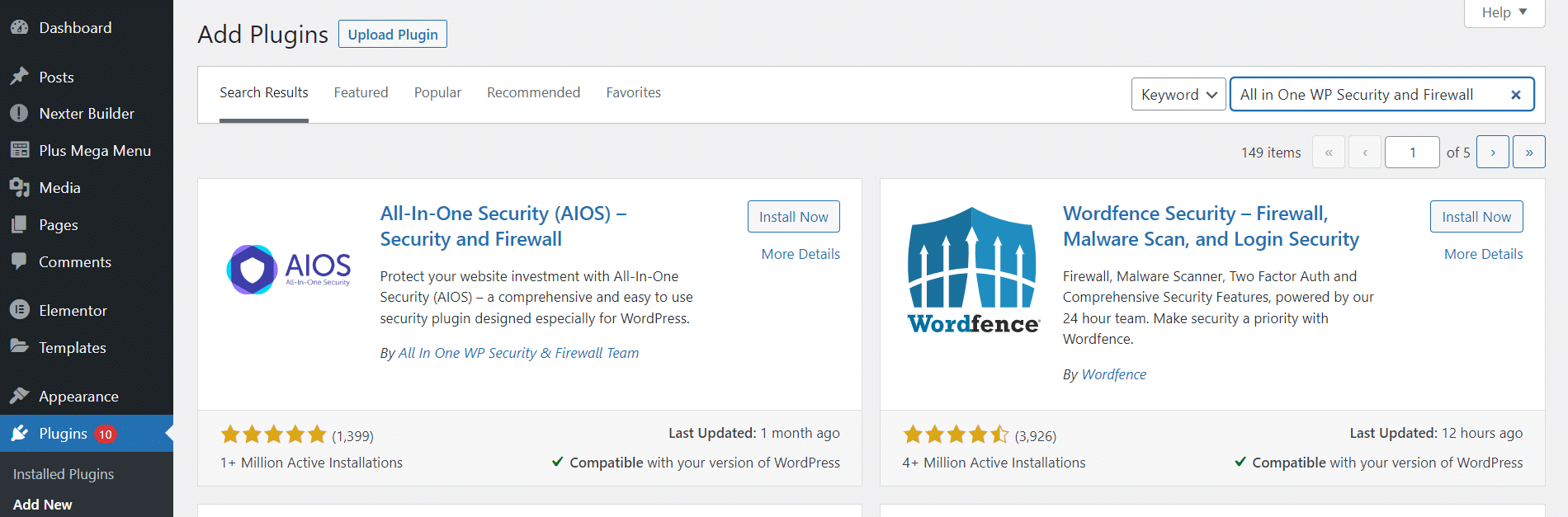
Task: Open the Keyword search type dropdown
Action: [x=1178, y=95]
